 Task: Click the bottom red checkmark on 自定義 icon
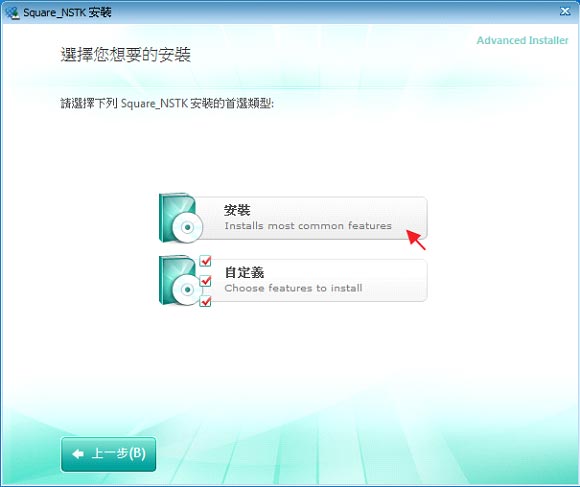(x=205, y=301)
